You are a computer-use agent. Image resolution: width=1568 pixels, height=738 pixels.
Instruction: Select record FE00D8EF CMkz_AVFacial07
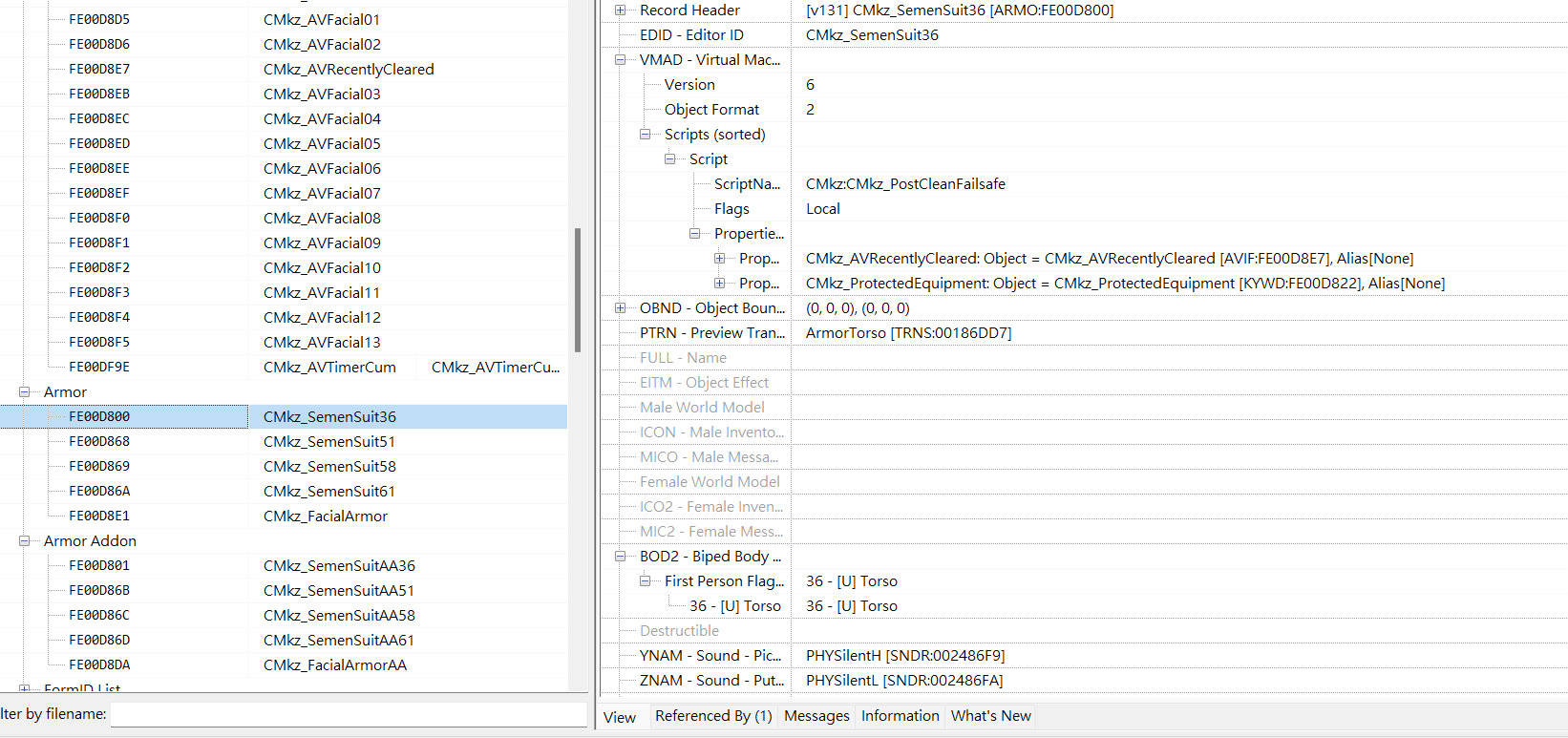[x=284, y=194]
